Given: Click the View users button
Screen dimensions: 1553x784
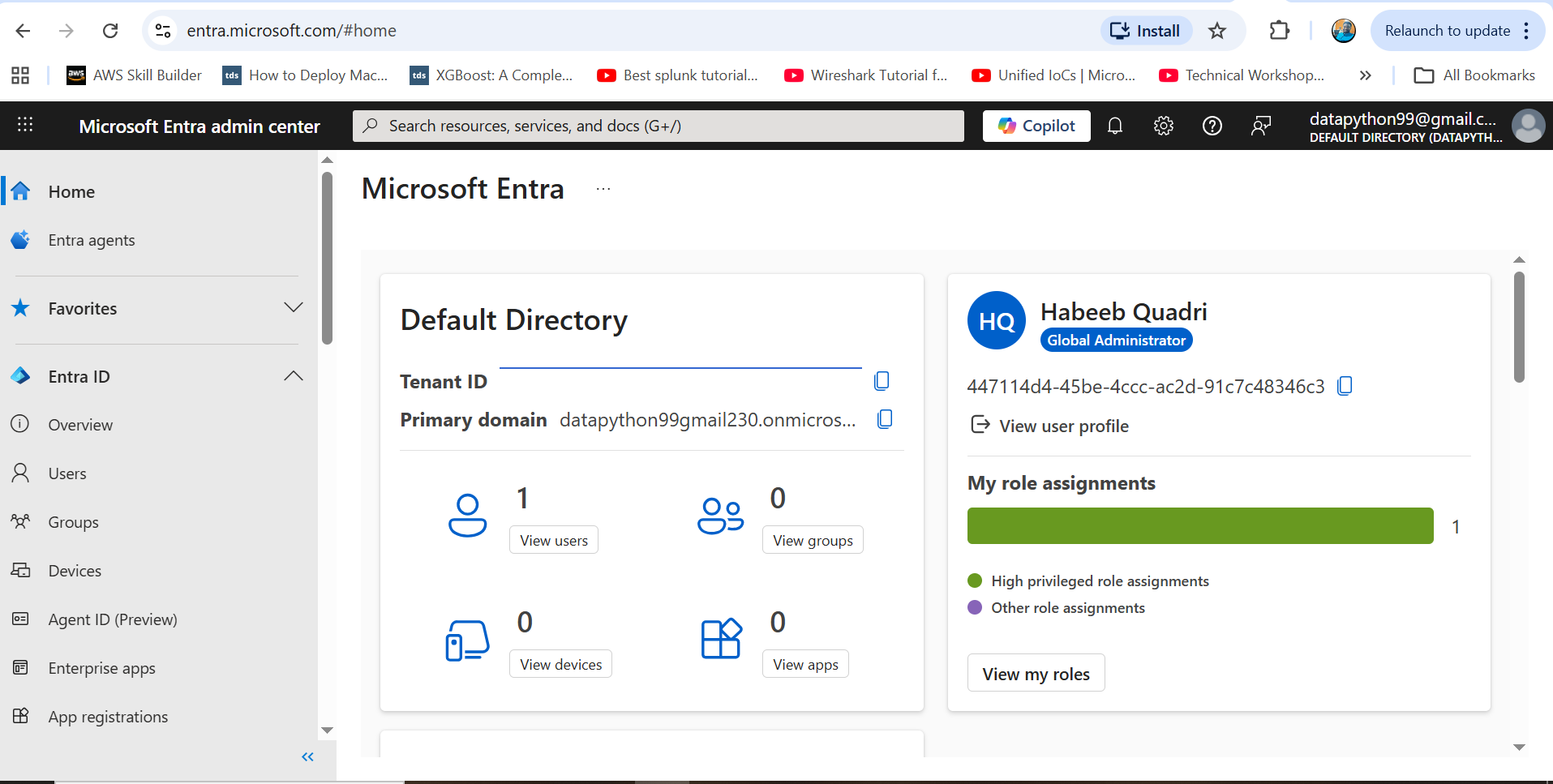Looking at the screenshot, I should [x=554, y=540].
